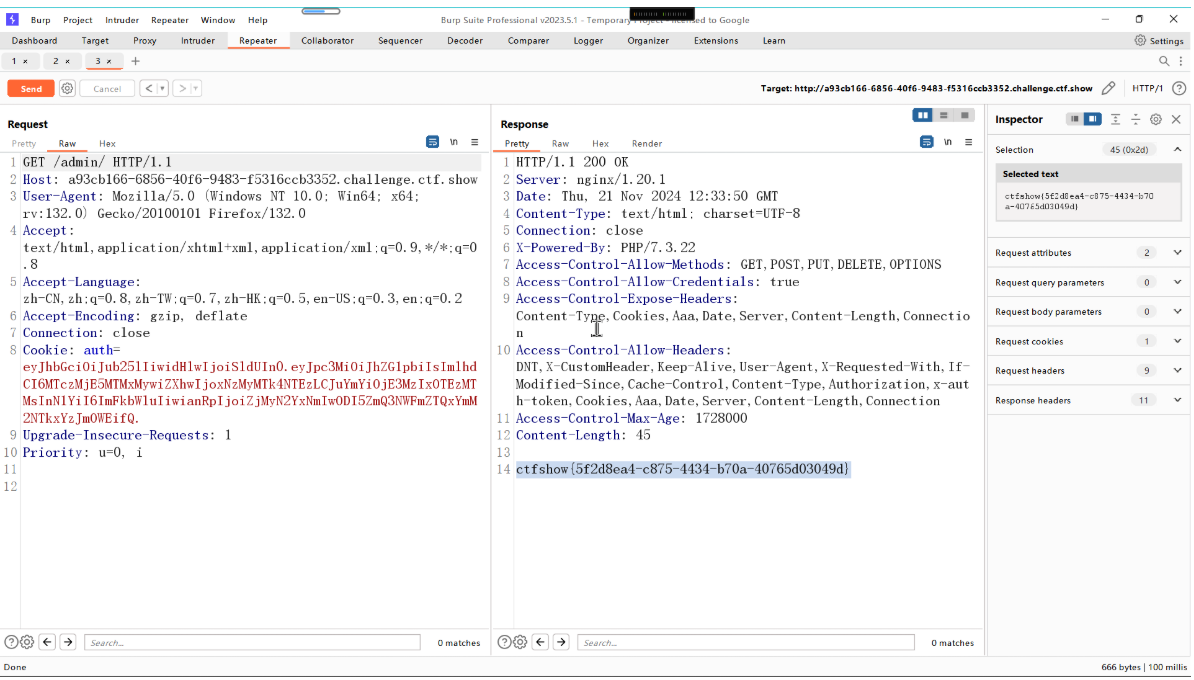Expand Request cookies section
The width and height of the screenshot is (1194, 680).
click(x=1177, y=341)
